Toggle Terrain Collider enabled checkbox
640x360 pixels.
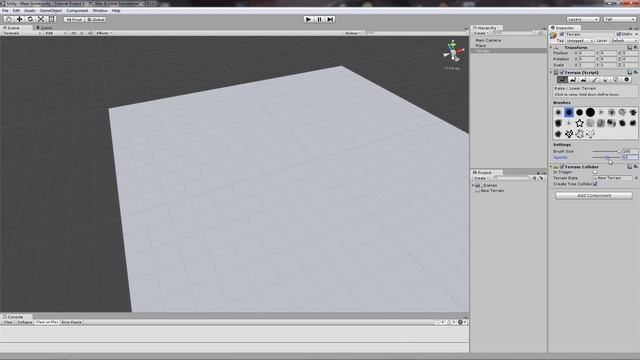tap(562, 167)
